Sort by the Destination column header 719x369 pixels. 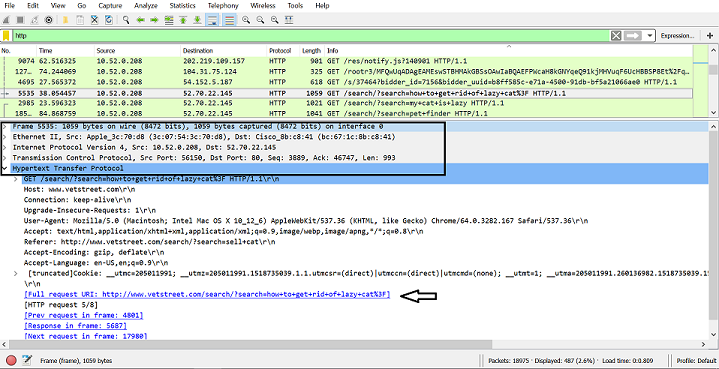(223, 51)
